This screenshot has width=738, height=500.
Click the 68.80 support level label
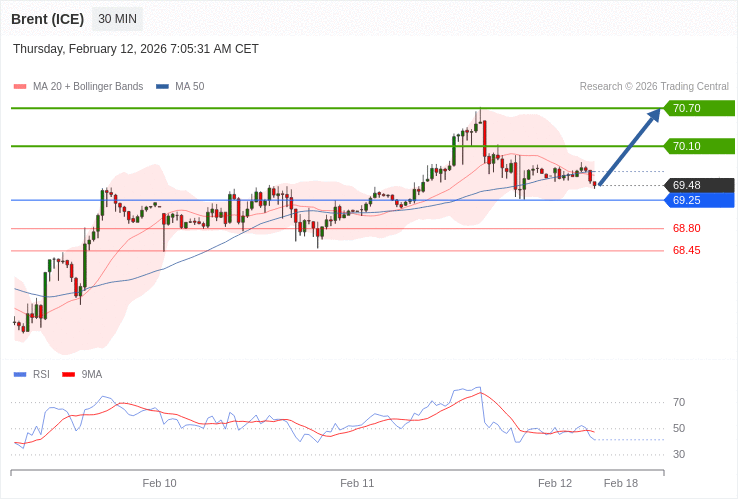[686, 228]
